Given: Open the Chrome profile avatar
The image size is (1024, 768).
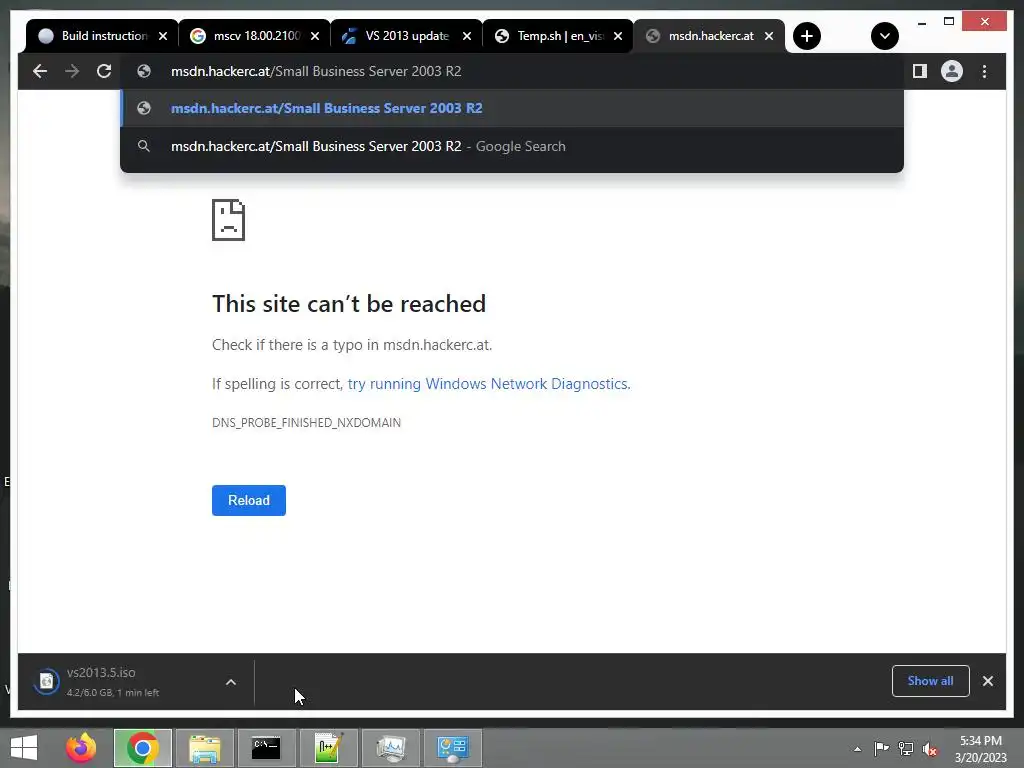Looking at the screenshot, I should [952, 71].
